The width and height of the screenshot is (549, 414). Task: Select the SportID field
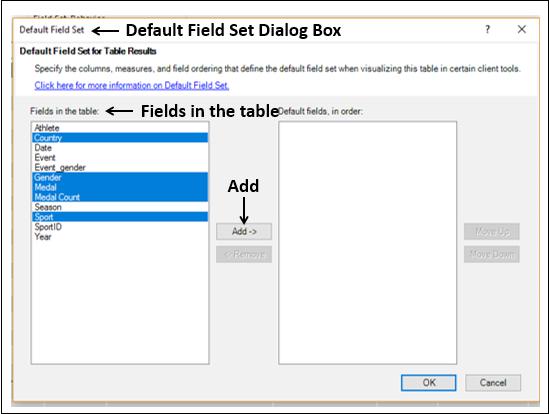coord(120,227)
